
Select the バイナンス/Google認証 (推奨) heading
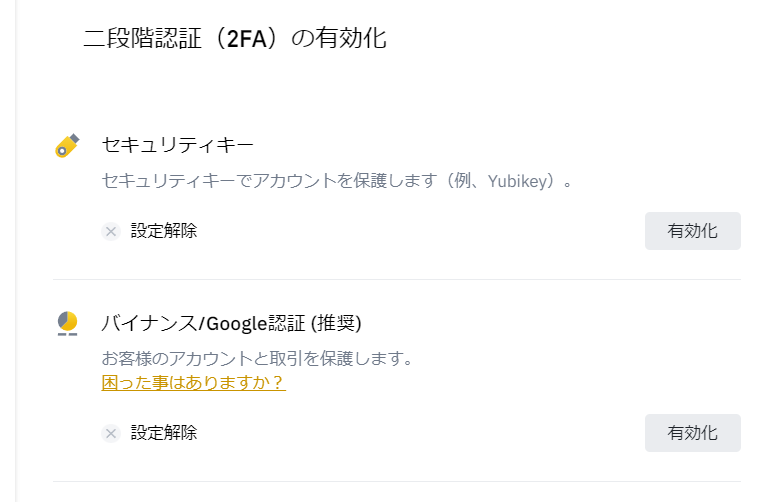[231, 323]
